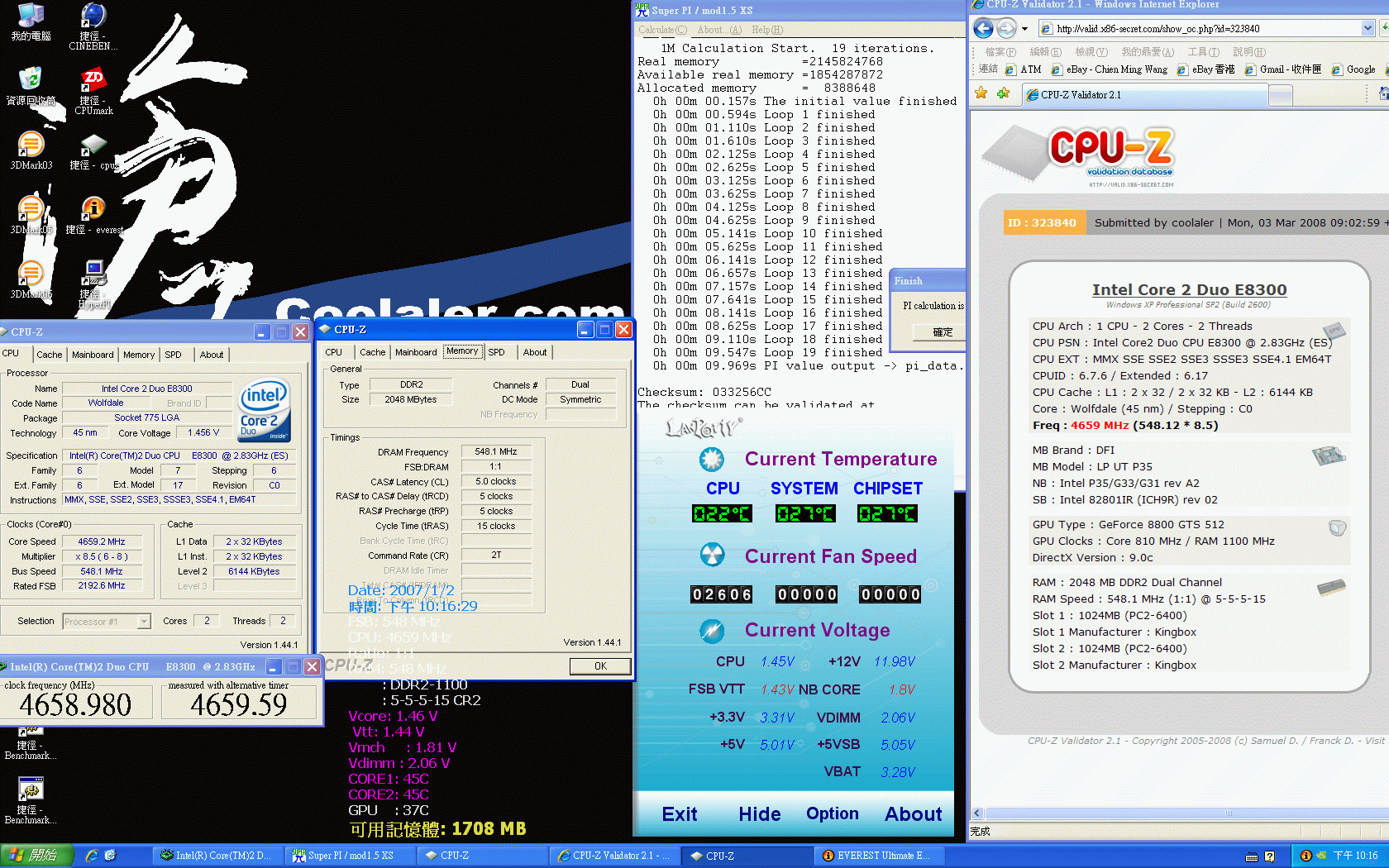
Task: Open the My Computer desktop icon
Action: (x=31, y=22)
